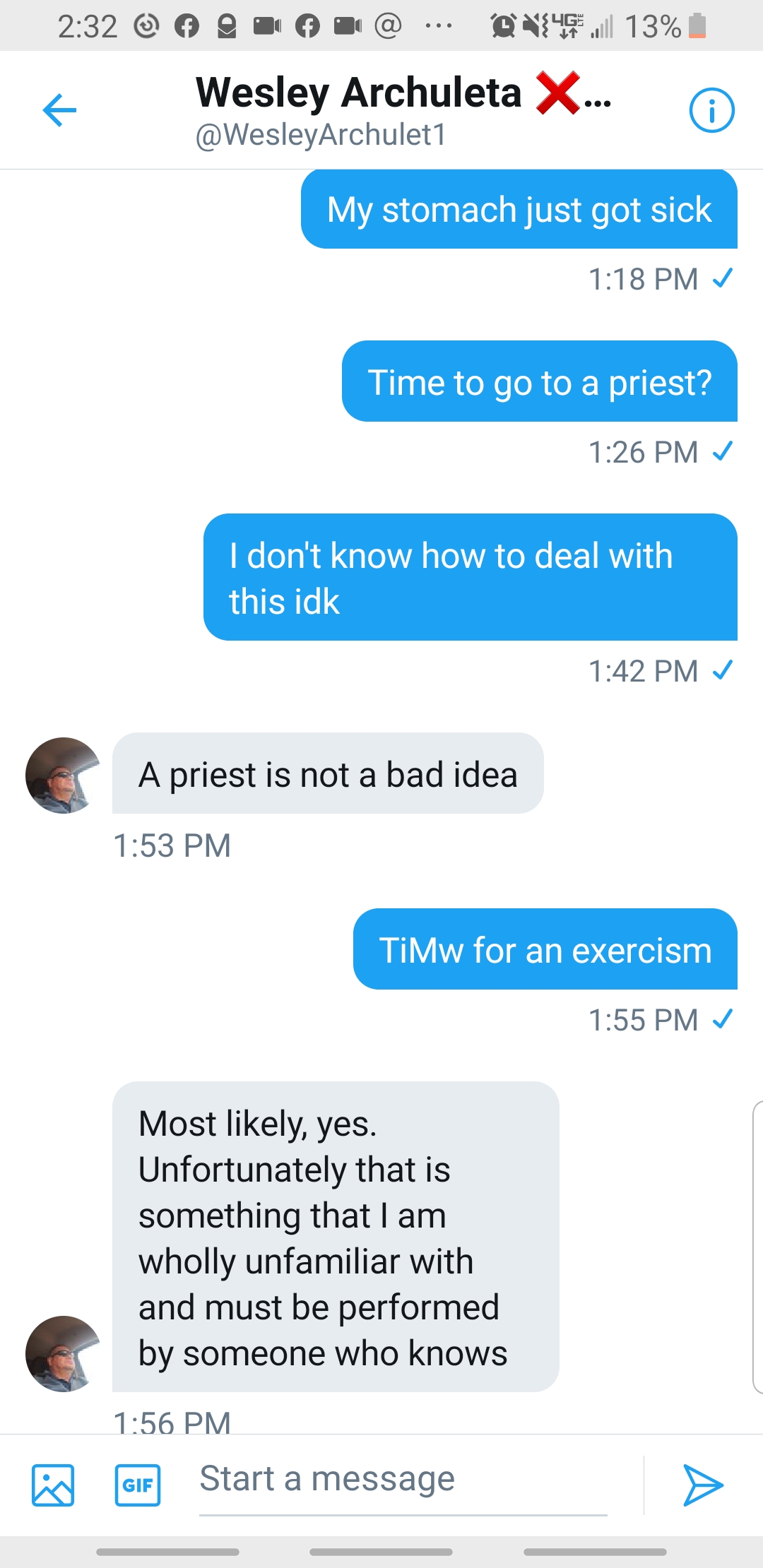Tap the alarm icon in status bar
The height and width of the screenshot is (1568, 763).
coord(503,26)
